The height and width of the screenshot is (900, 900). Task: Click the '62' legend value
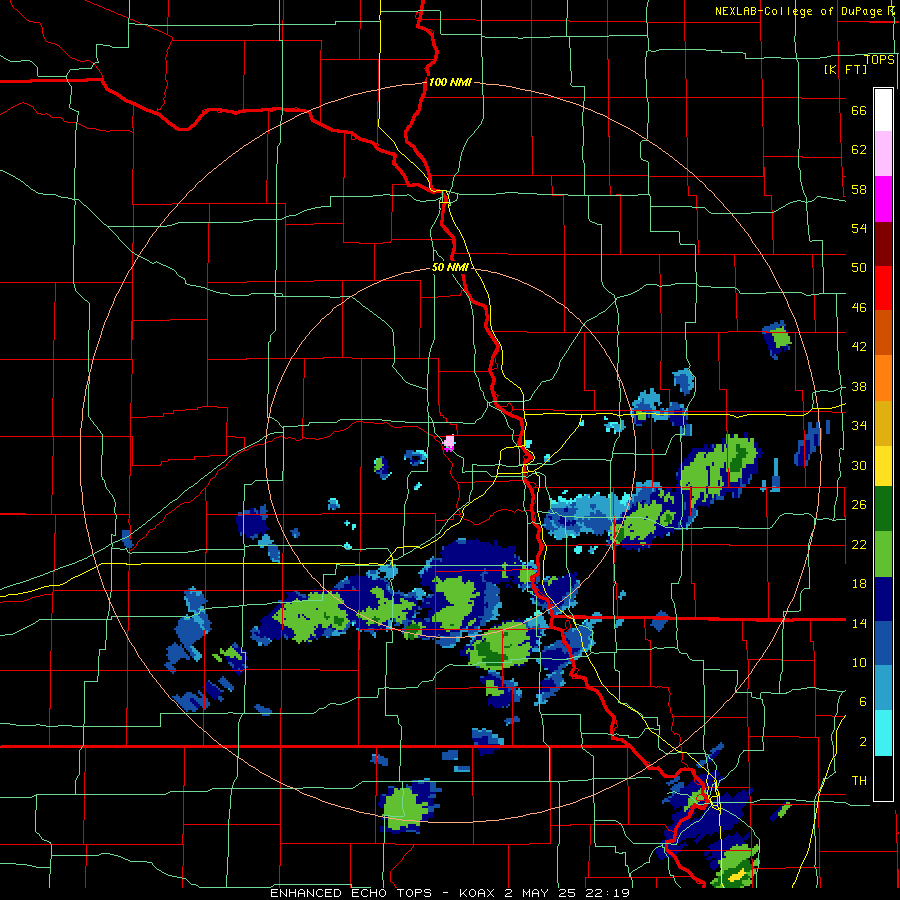click(859, 150)
